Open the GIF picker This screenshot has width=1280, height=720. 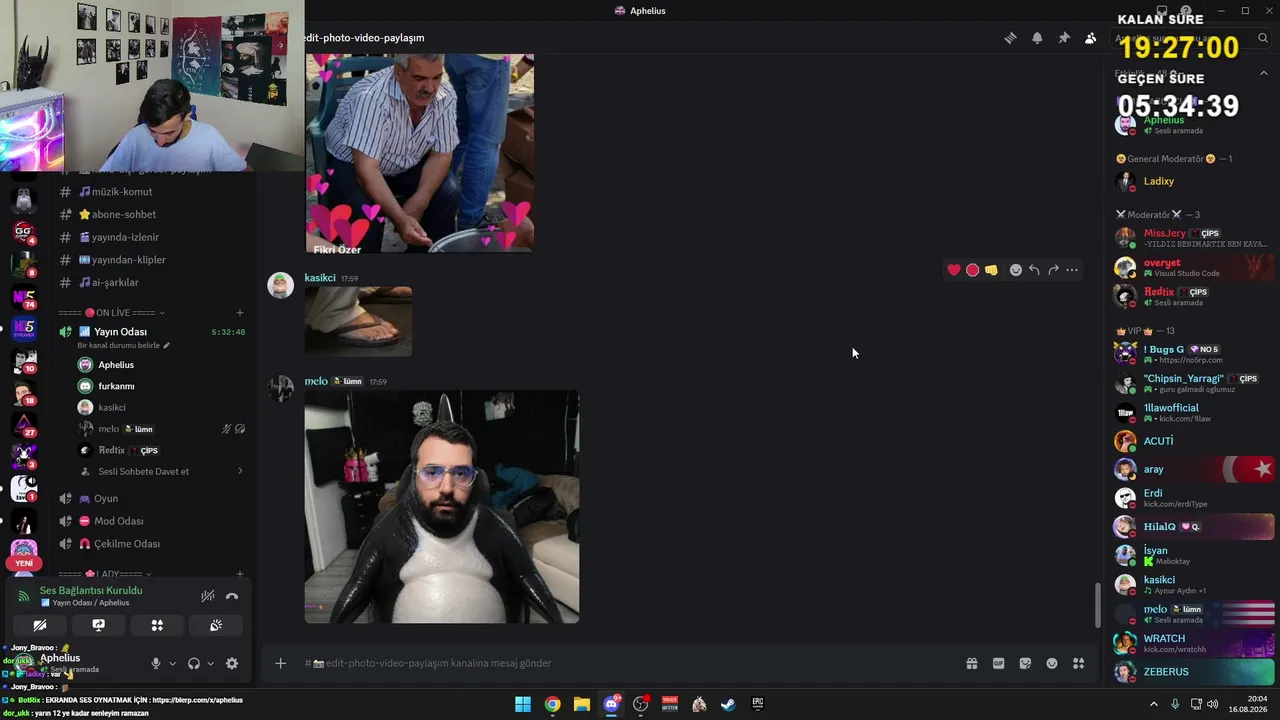998,663
